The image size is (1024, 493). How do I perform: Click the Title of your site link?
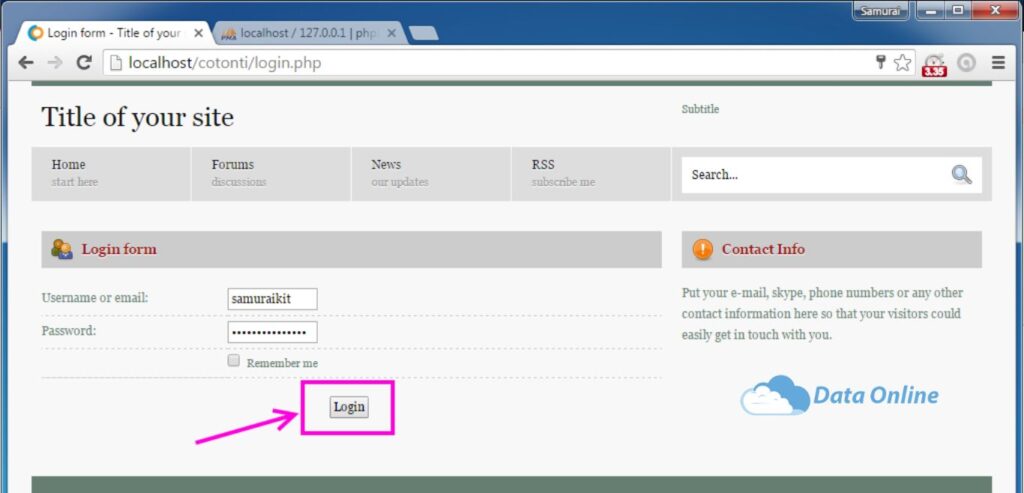tap(138, 118)
